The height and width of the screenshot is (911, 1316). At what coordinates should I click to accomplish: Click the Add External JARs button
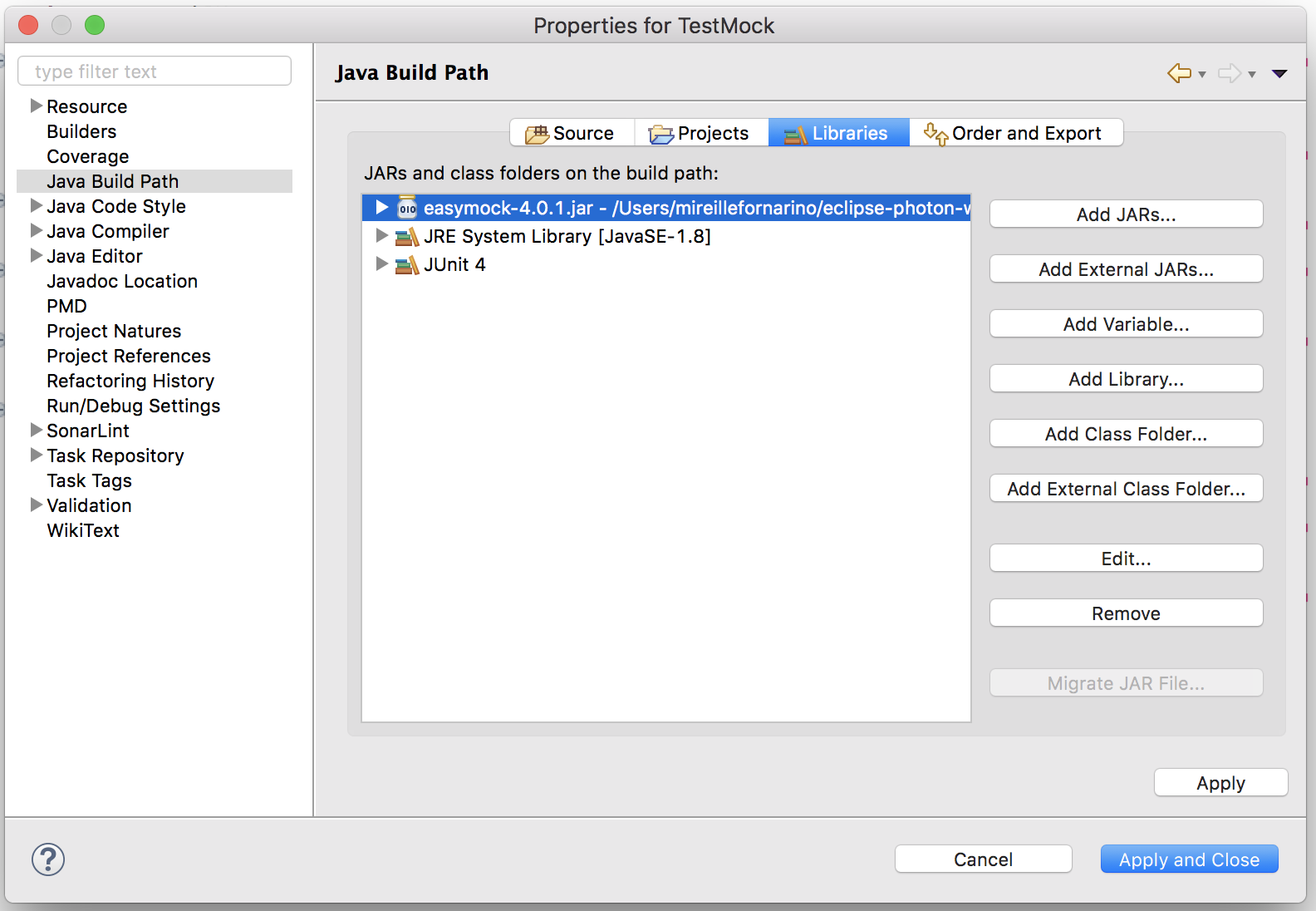(x=1126, y=269)
